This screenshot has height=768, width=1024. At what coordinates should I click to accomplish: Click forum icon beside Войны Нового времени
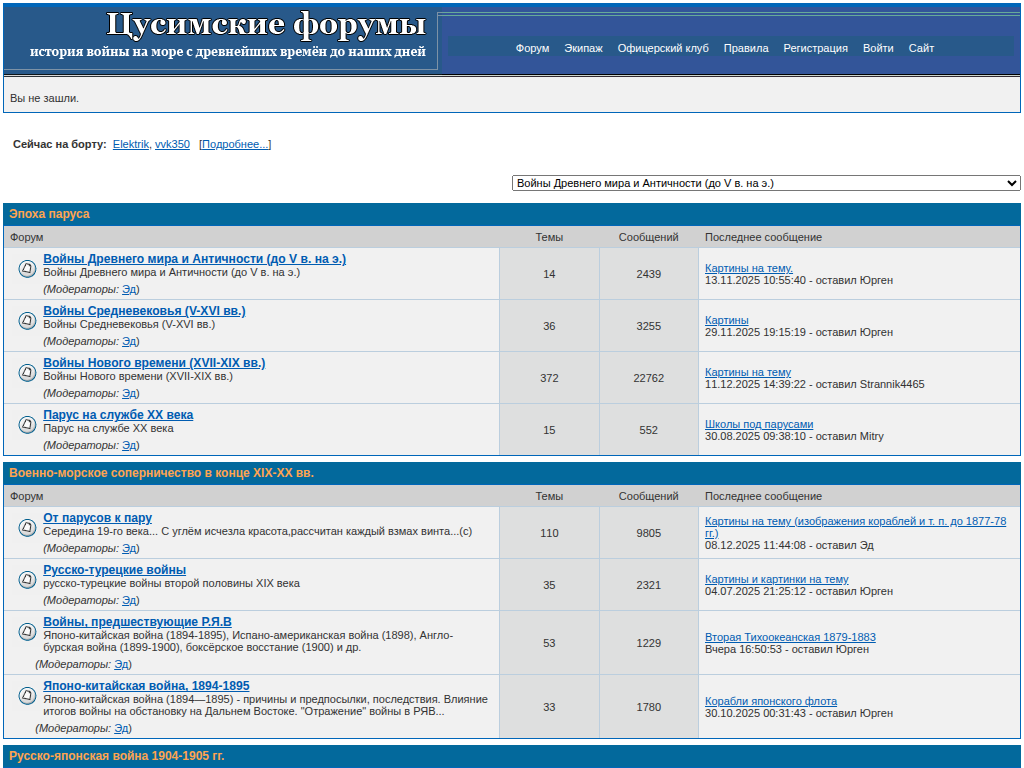[27, 373]
